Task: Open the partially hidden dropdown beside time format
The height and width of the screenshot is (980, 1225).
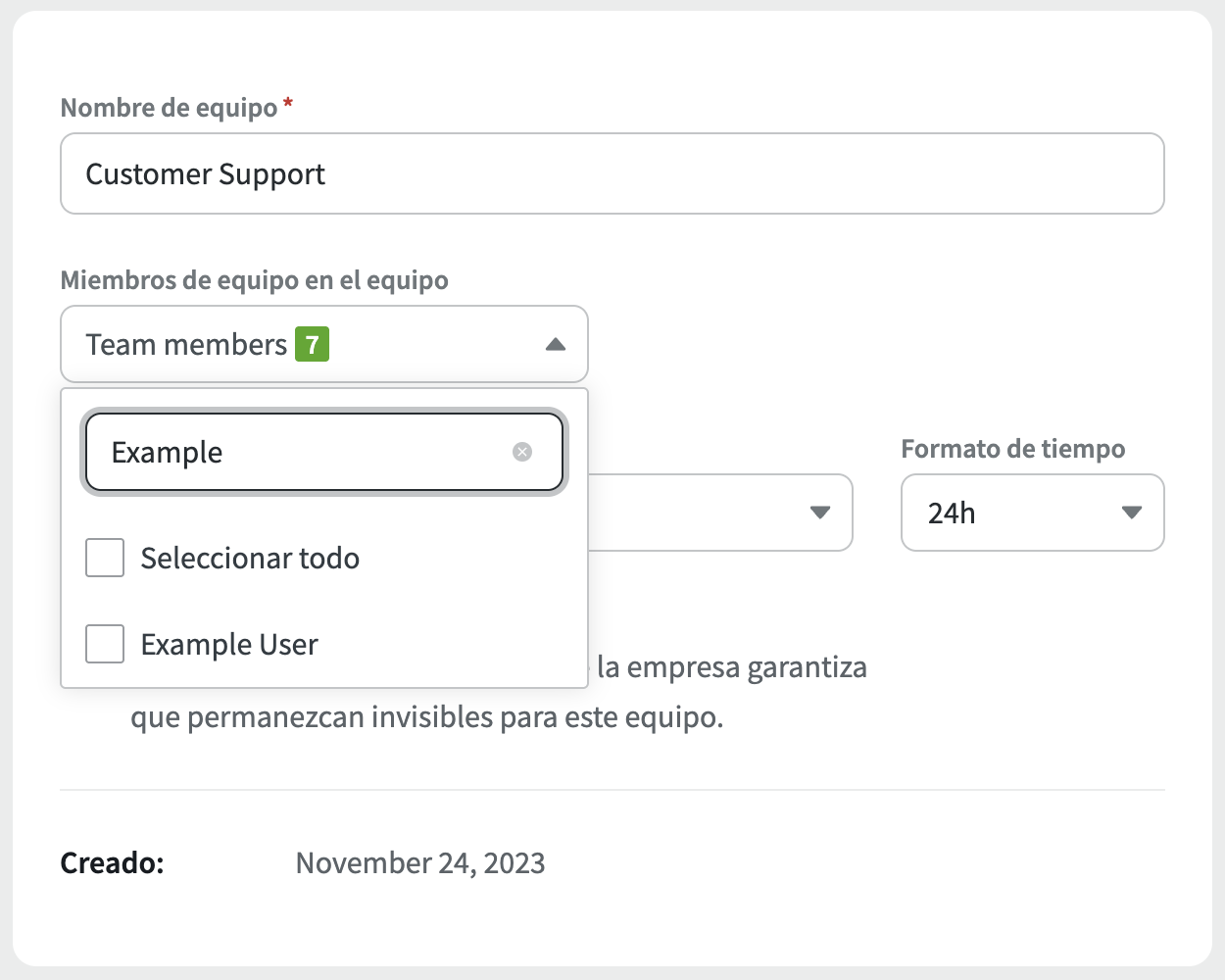Action: point(719,513)
